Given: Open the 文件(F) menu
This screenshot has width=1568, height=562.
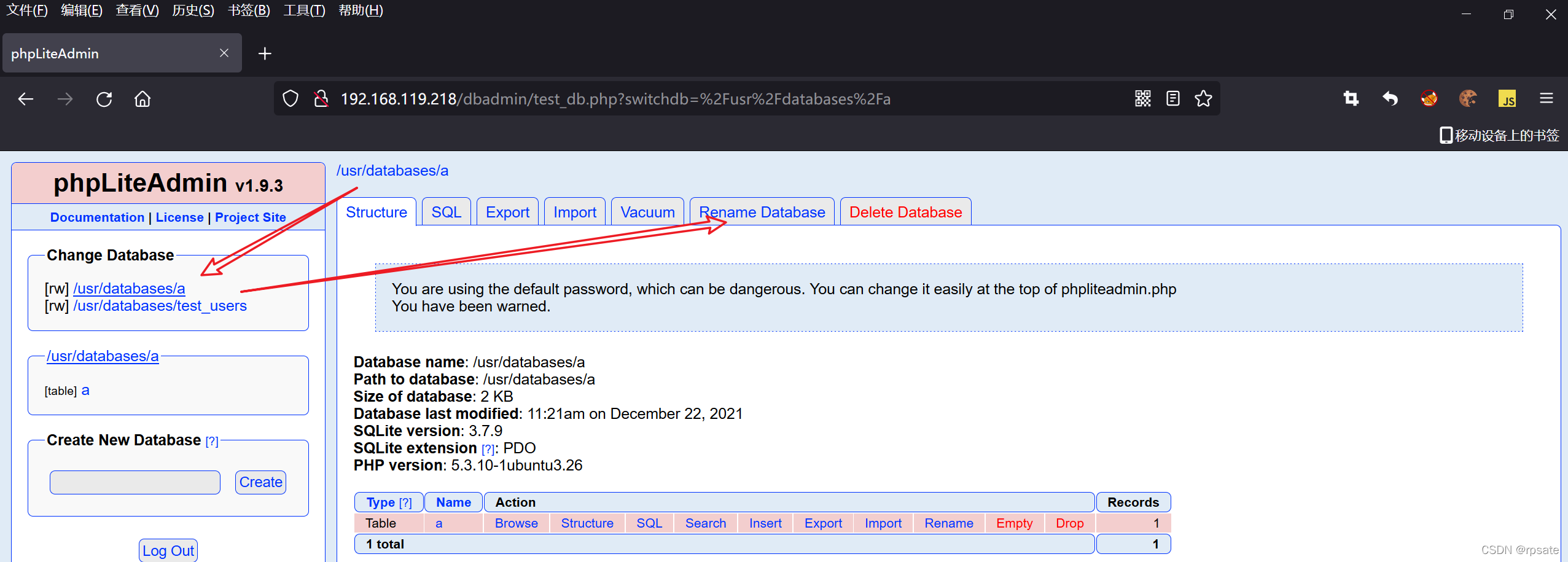Looking at the screenshot, I should click(x=27, y=10).
